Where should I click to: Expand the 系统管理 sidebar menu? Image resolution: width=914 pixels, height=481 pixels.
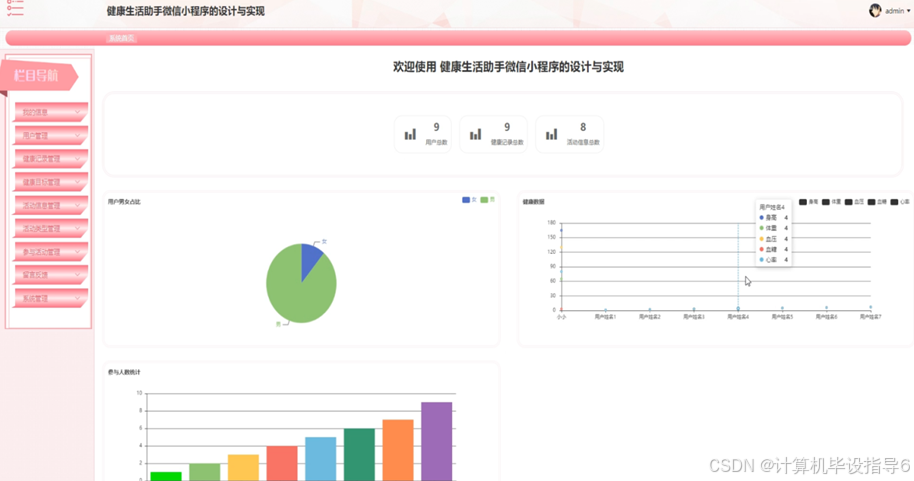(x=51, y=298)
